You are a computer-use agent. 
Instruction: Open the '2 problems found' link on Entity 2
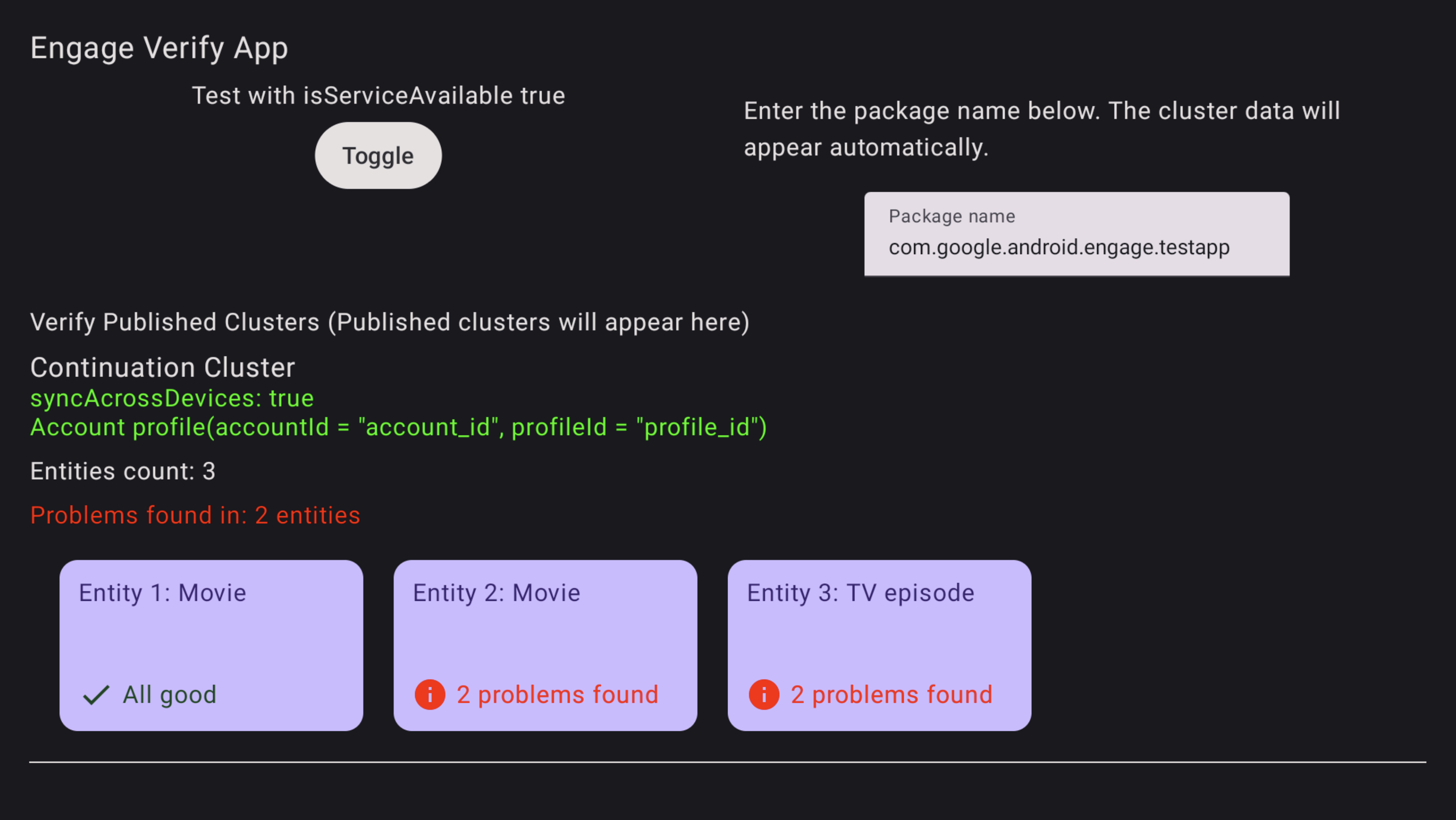tap(557, 694)
